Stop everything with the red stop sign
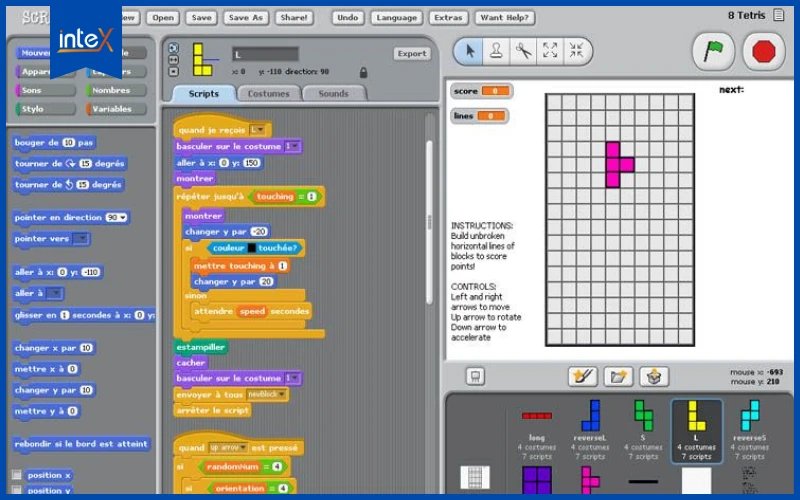Image resolution: width=800 pixels, height=500 pixels. tap(763, 52)
